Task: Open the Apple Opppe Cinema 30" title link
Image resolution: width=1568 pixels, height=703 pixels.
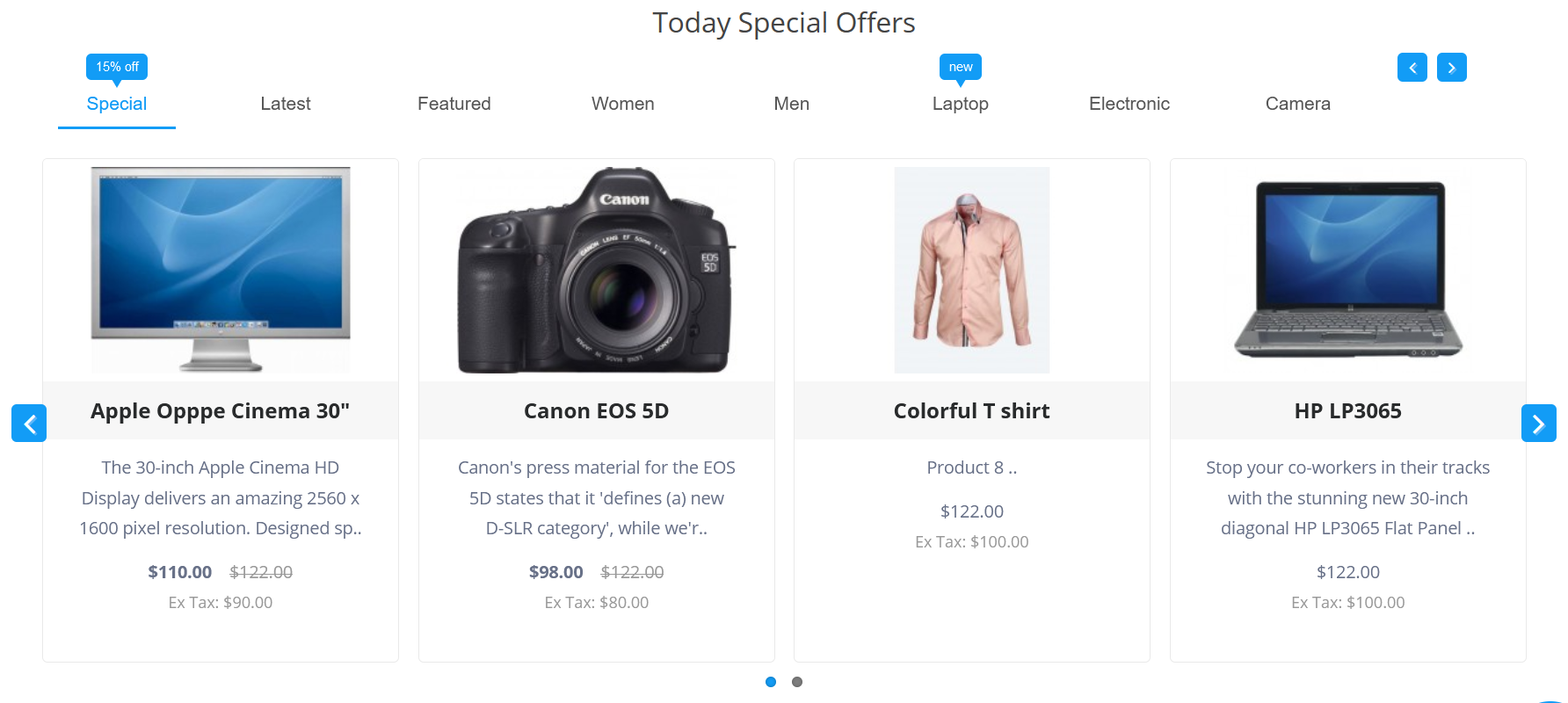Action: pos(221,411)
